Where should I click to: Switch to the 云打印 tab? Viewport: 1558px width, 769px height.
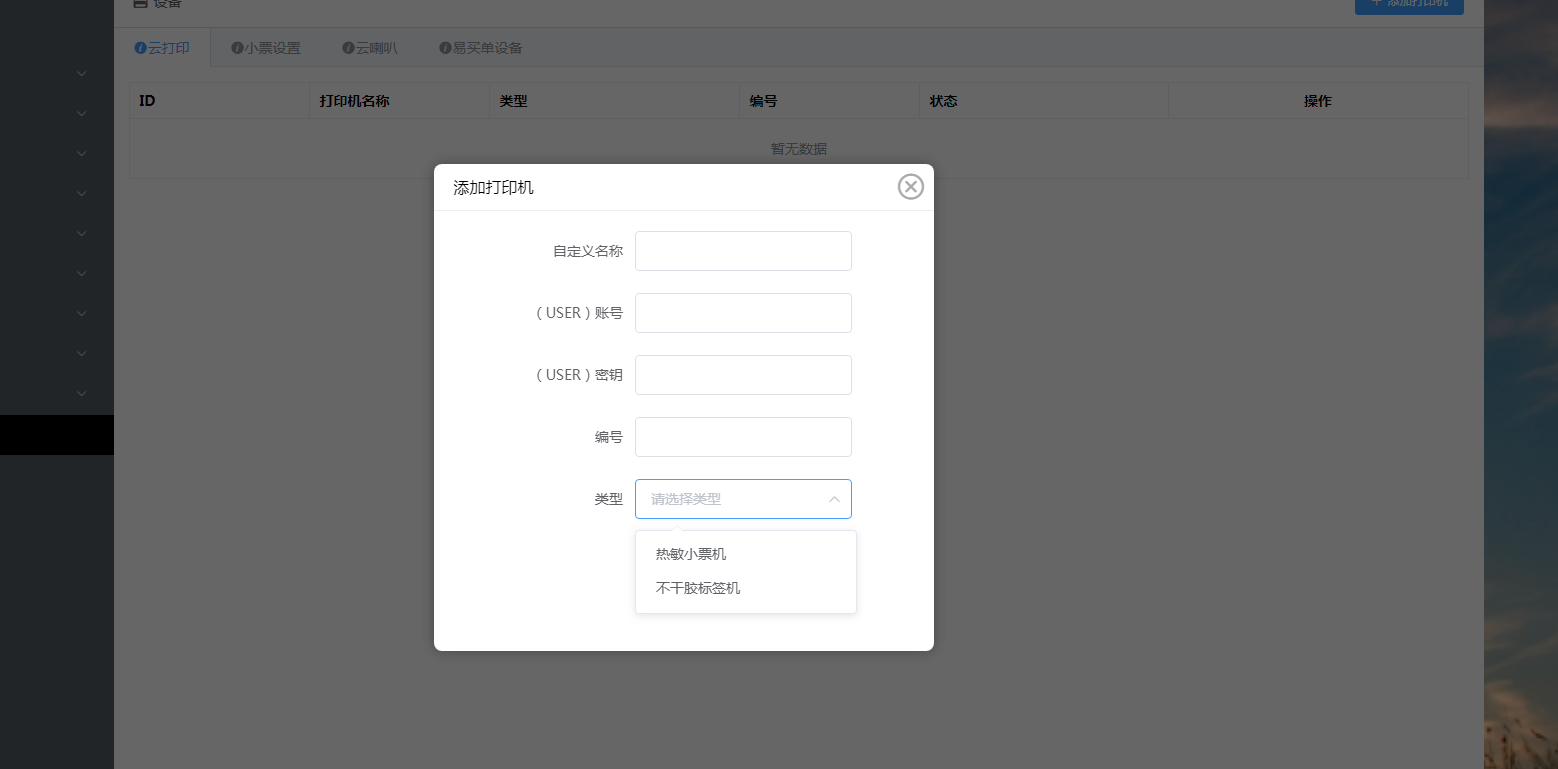click(x=162, y=47)
